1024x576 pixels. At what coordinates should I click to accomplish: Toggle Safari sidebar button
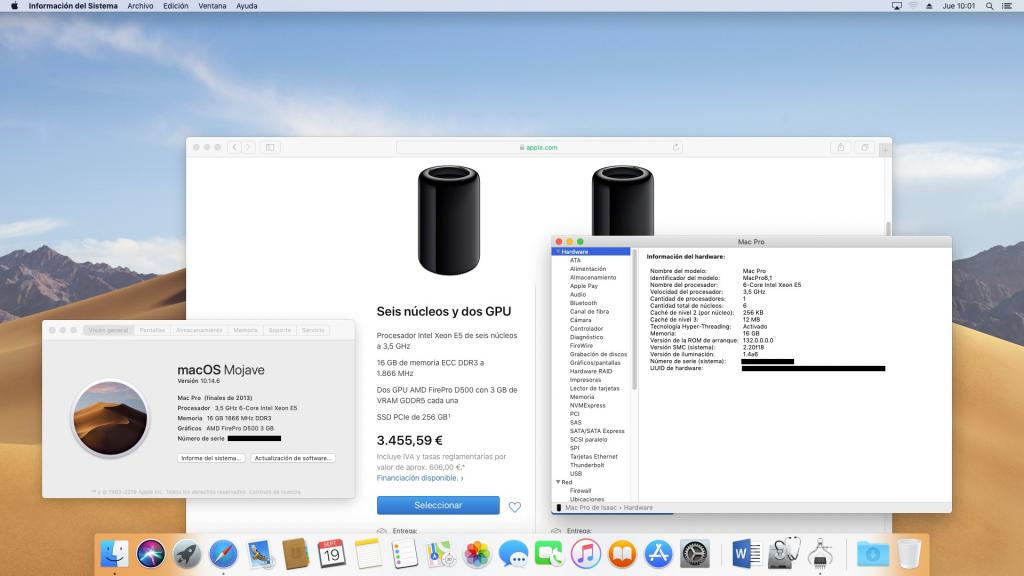[x=270, y=148]
